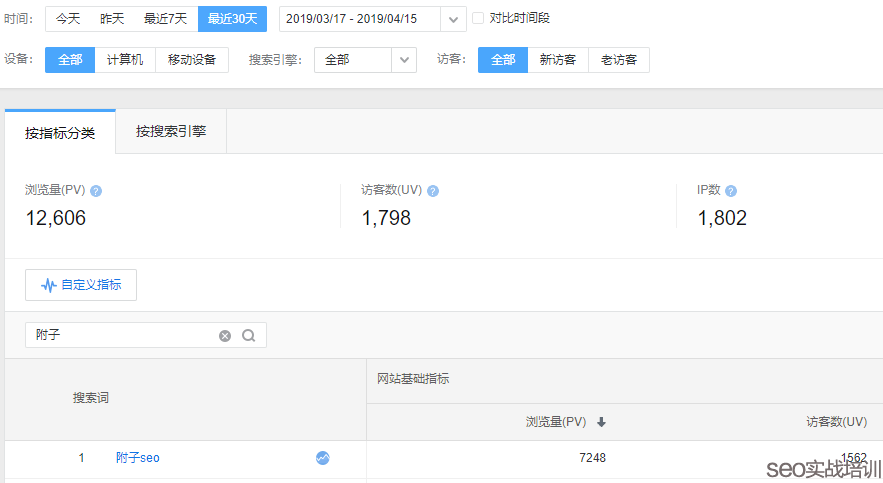Select the 新访客 visitor filter
883x483 pixels.
tap(557, 60)
